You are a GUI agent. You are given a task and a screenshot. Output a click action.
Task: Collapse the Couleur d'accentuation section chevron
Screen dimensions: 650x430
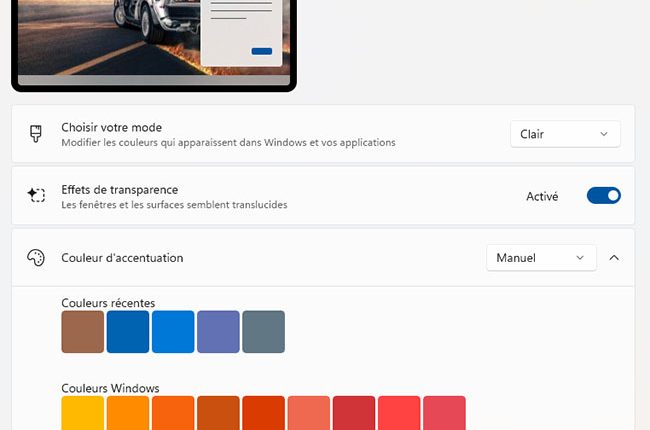coord(614,258)
